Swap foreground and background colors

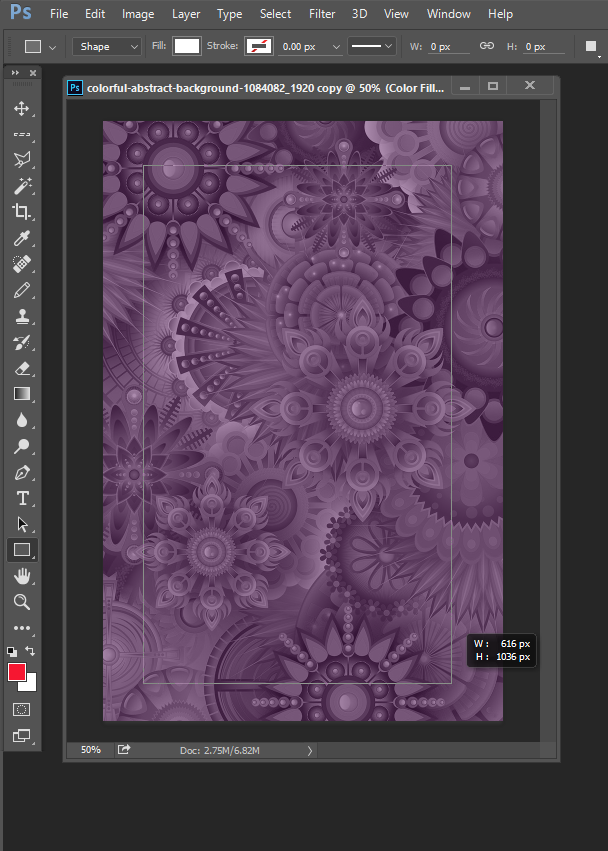point(30,651)
